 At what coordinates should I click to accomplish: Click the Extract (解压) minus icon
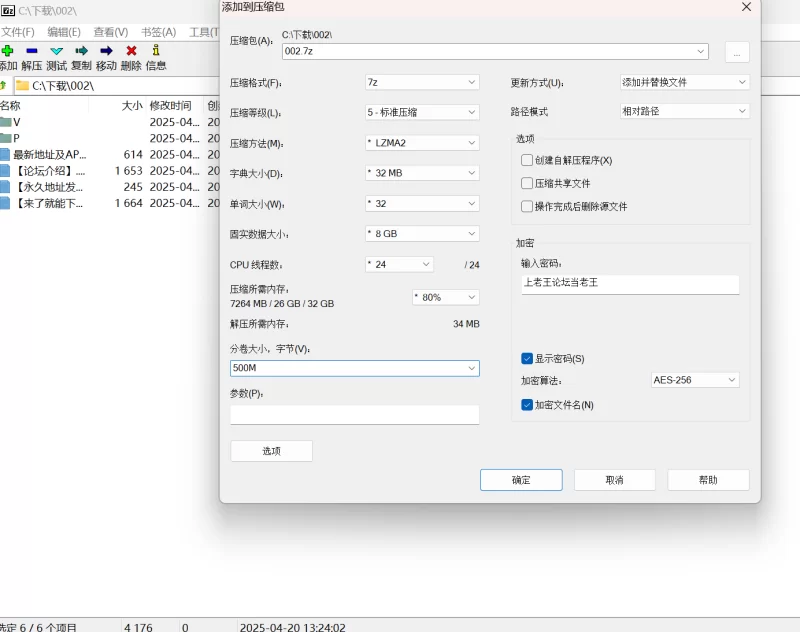tap(32, 50)
